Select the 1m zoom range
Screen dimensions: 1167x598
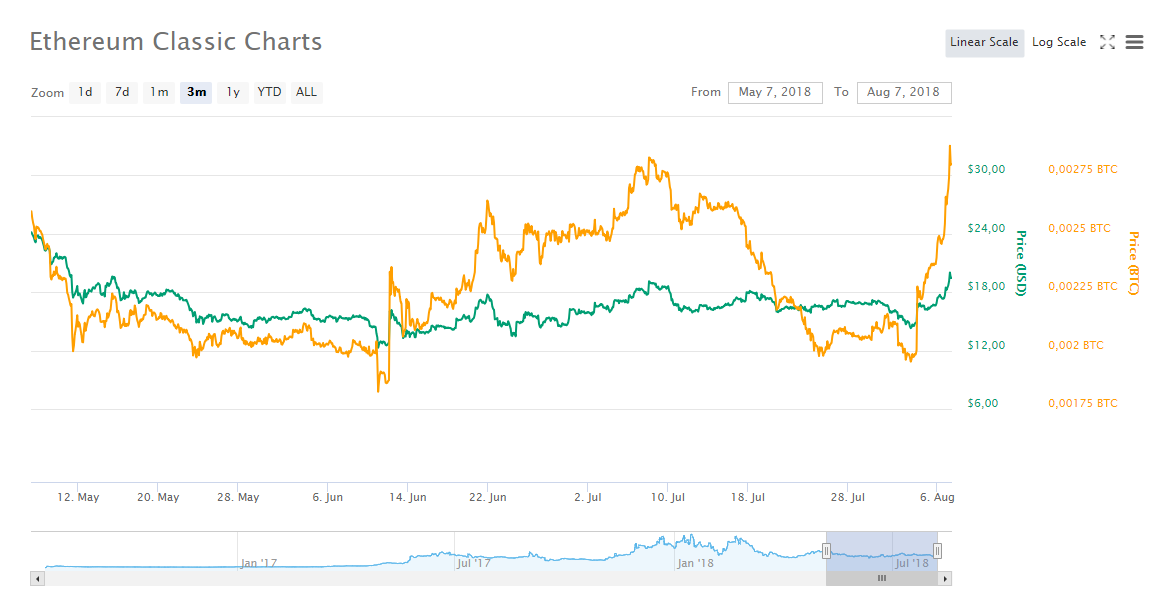coord(159,92)
